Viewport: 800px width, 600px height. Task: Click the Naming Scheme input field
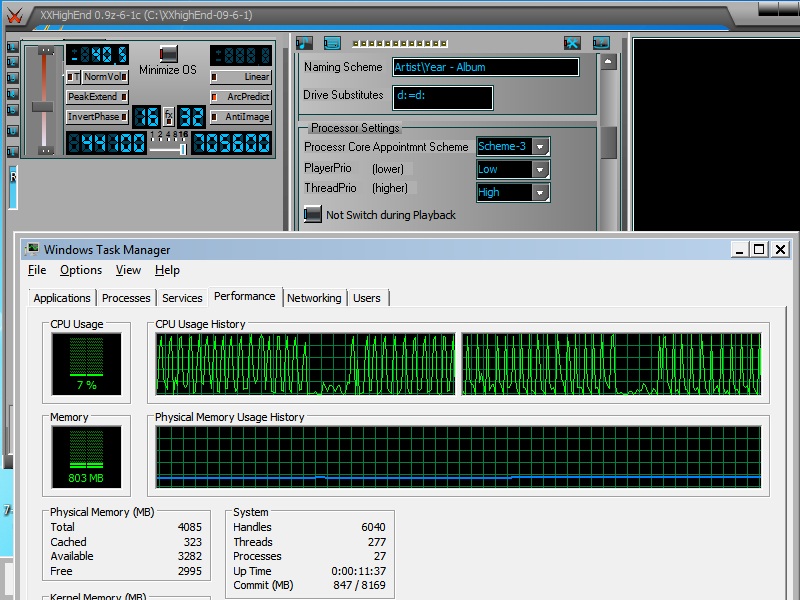[x=486, y=67]
